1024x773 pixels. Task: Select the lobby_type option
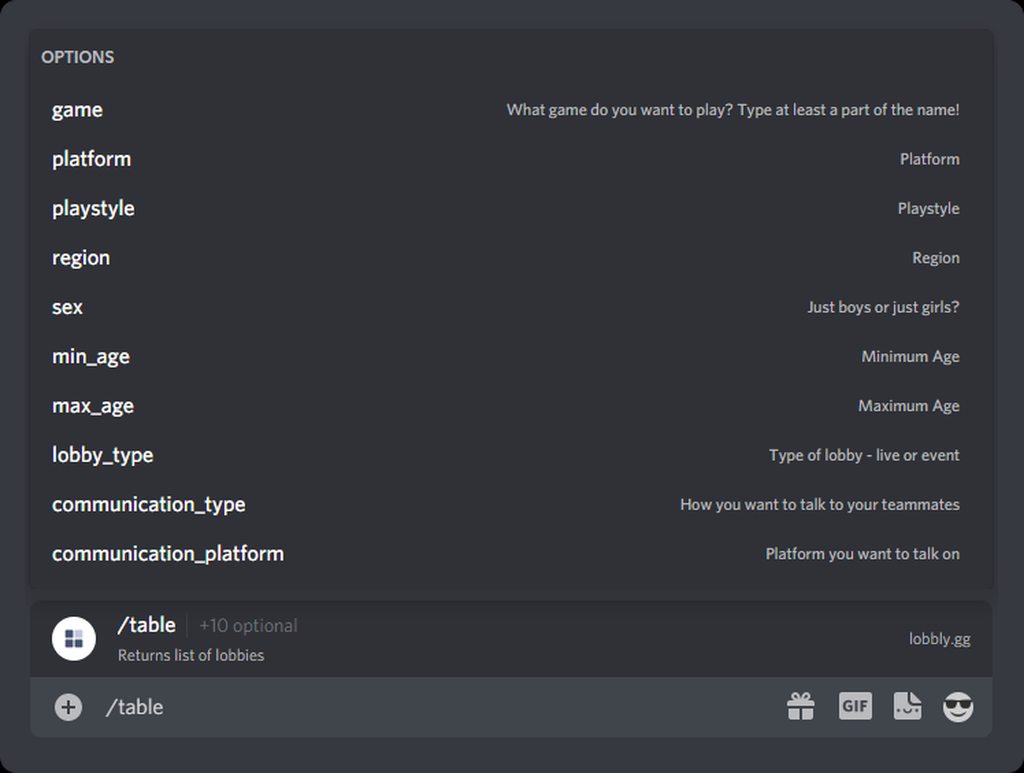point(102,455)
